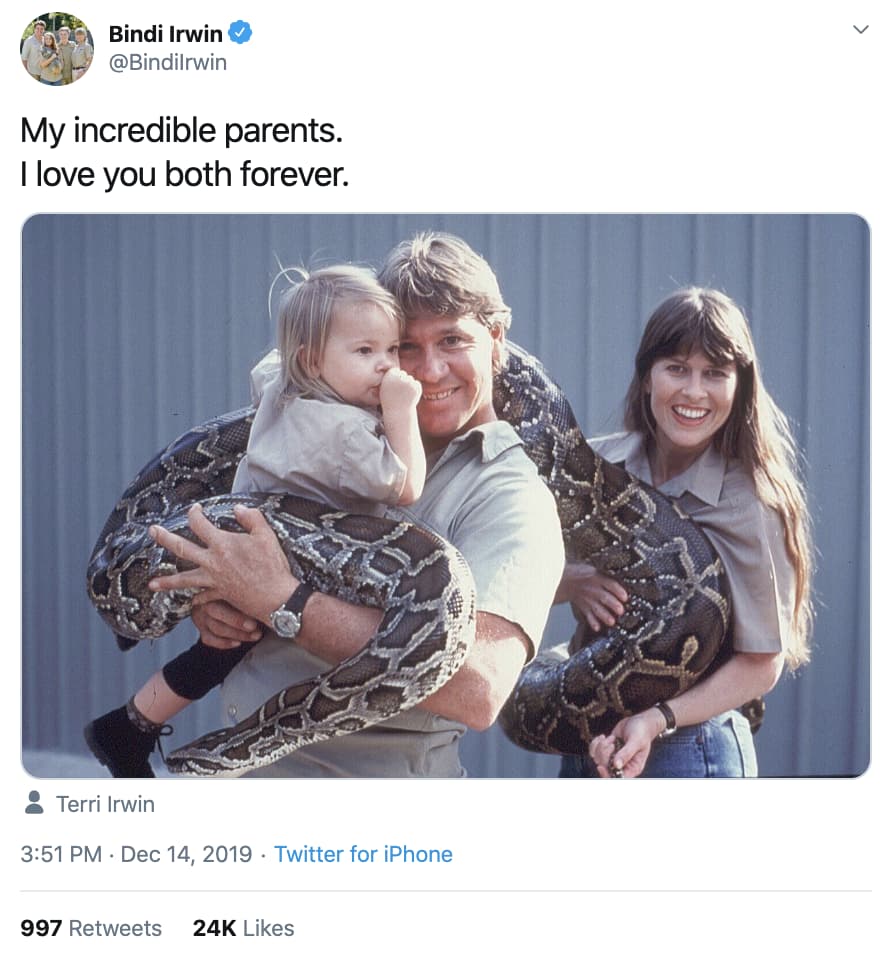Open the @BindiIrwin handle link
This screenshot has width=892, height=963.
pyautogui.click(x=168, y=62)
